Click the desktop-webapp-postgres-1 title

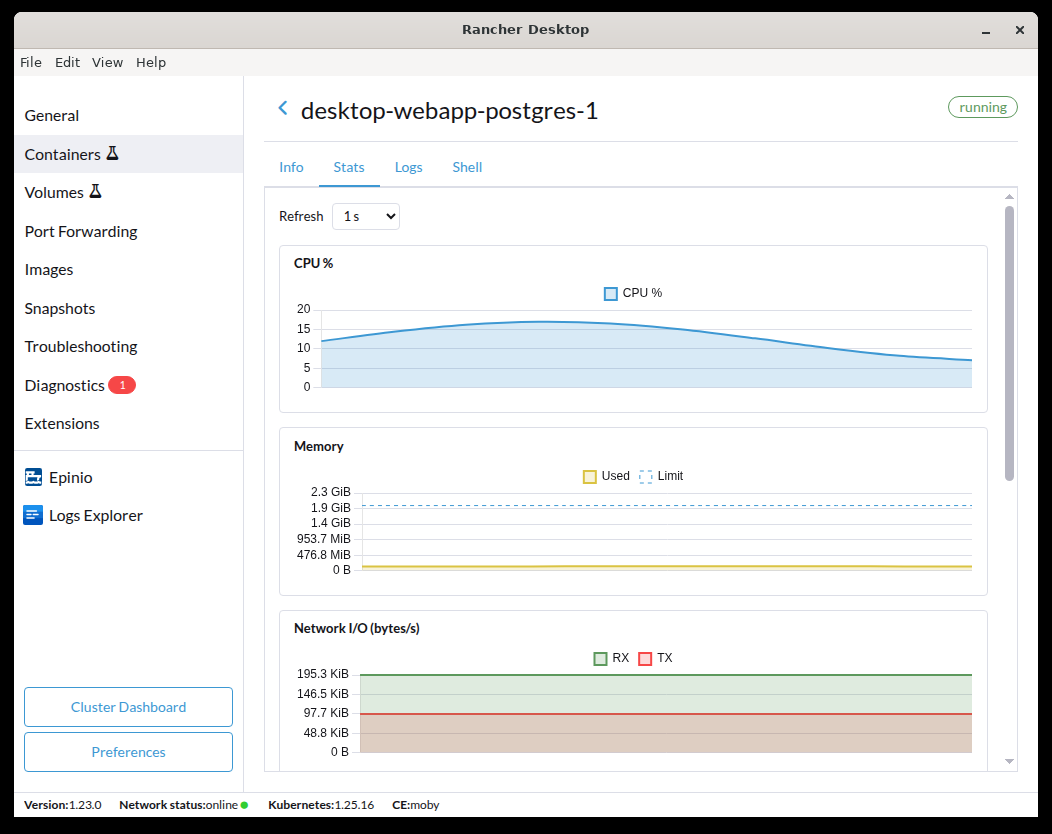[x=450, y=111]
